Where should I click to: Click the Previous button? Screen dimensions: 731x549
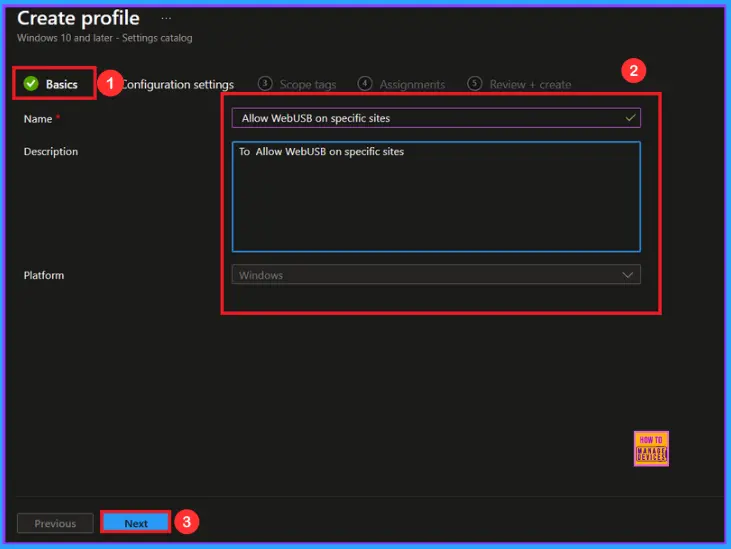tap(55, 523)
